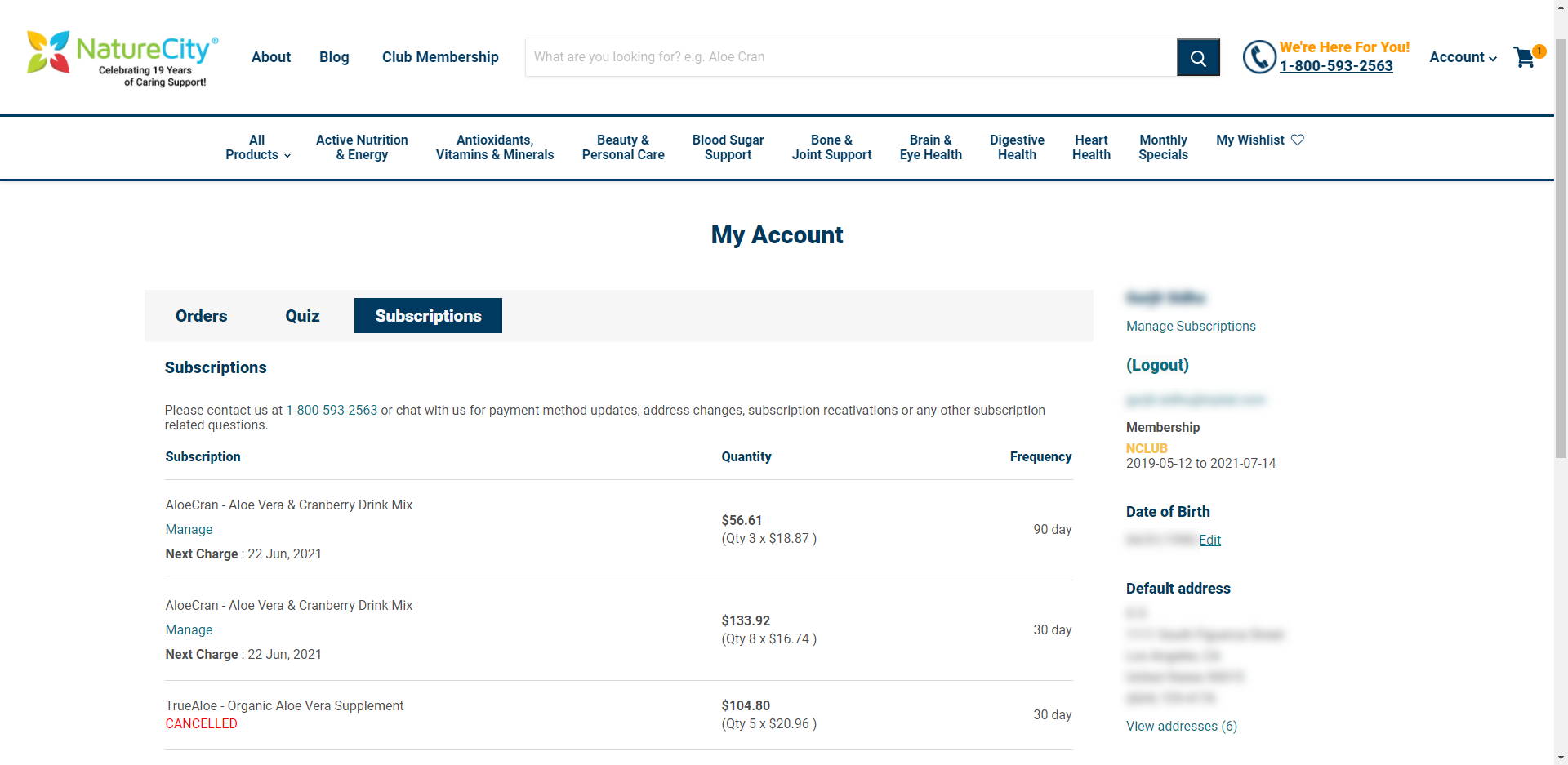The height and width of the screenshot is (765, 1568).
Task: Open the shopping cart icon
Action: tap(1525, 57)
